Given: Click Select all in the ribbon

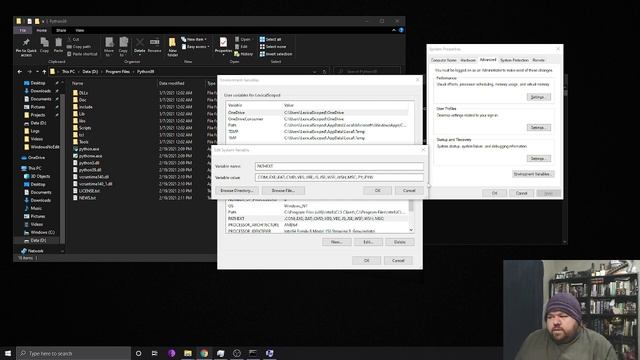Looking at the screenshot, I should click(270, 39).
